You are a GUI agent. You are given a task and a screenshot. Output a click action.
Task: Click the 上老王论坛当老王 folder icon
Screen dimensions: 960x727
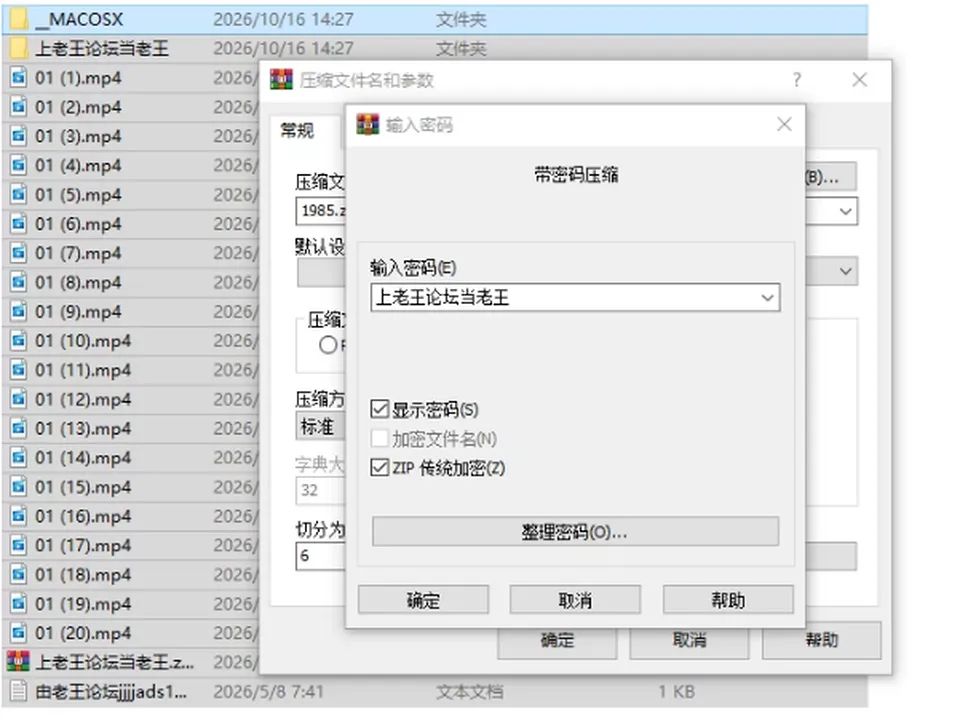point(19,48)
